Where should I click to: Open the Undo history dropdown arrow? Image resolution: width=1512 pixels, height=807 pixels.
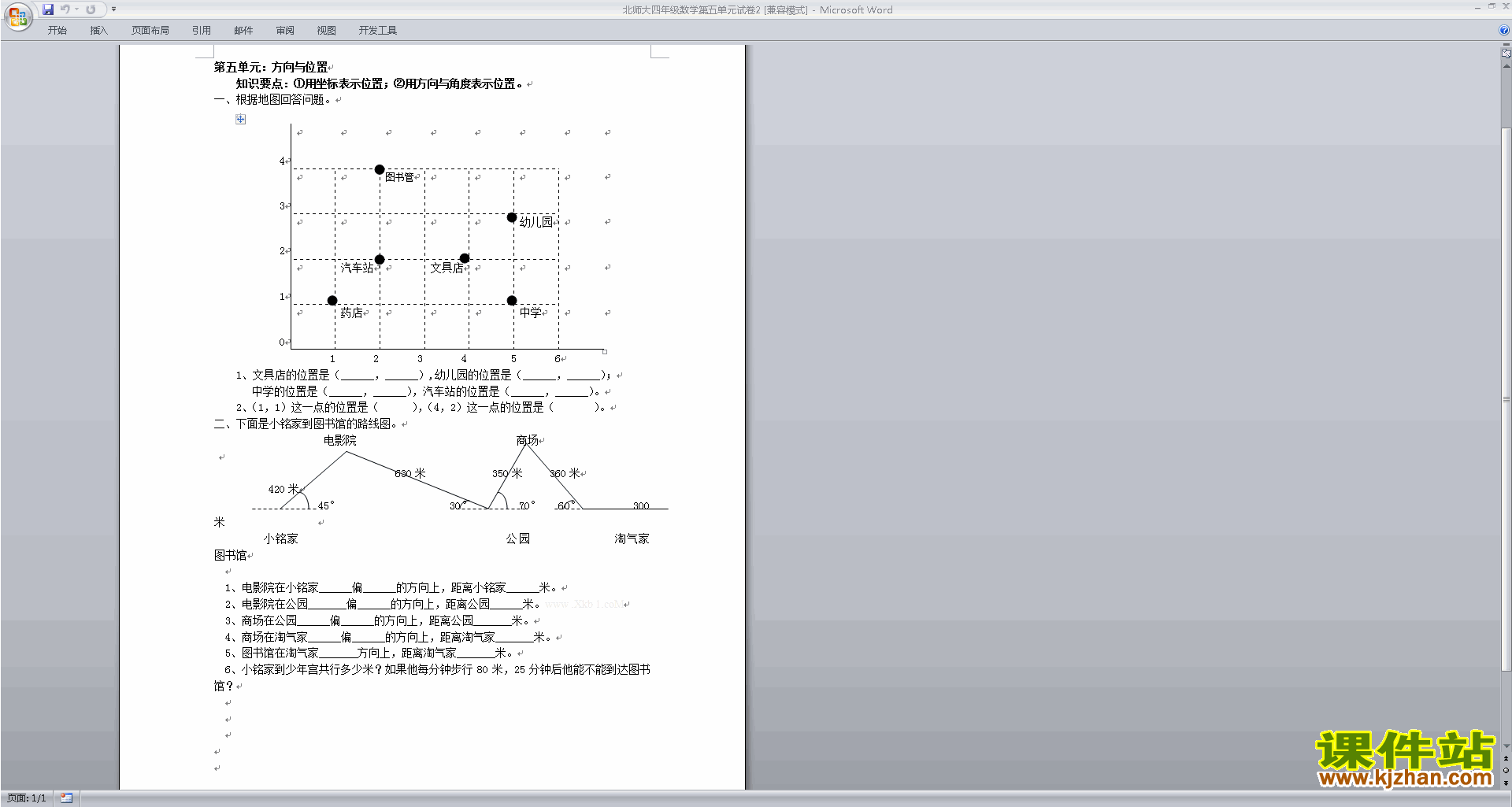[77, 9]
